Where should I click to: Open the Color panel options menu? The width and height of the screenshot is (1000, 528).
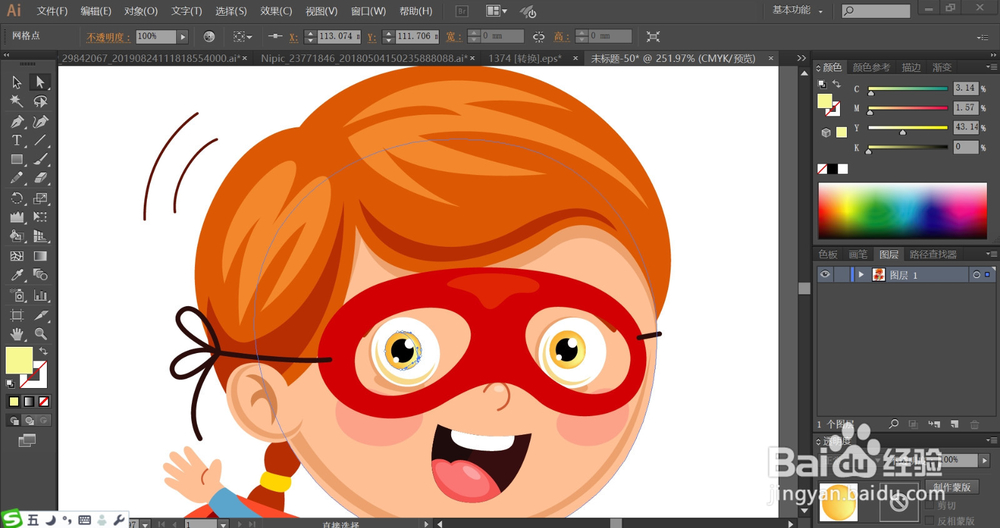coord(991,67)
